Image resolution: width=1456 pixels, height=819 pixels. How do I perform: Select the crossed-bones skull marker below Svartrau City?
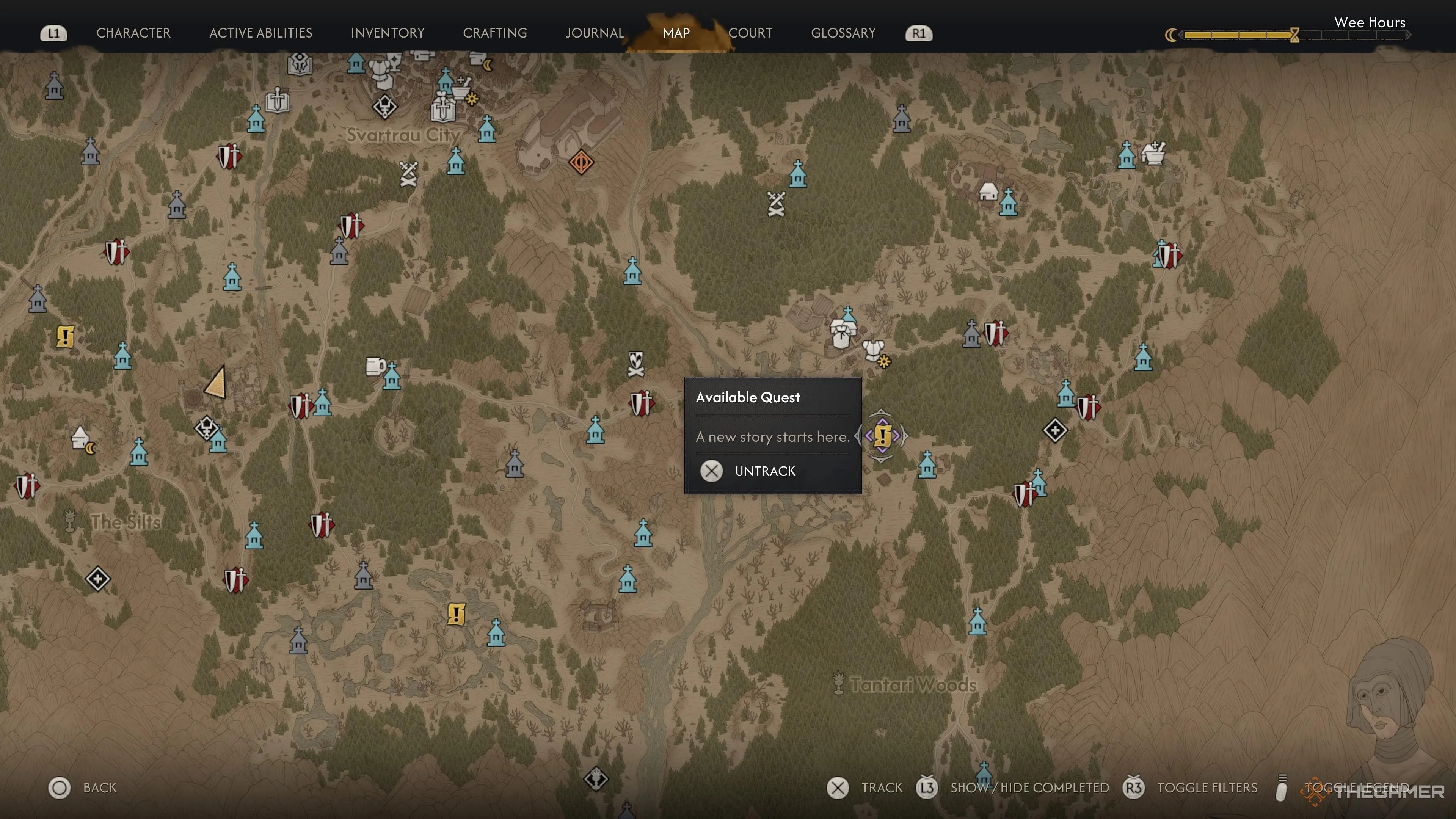point(408,174)
